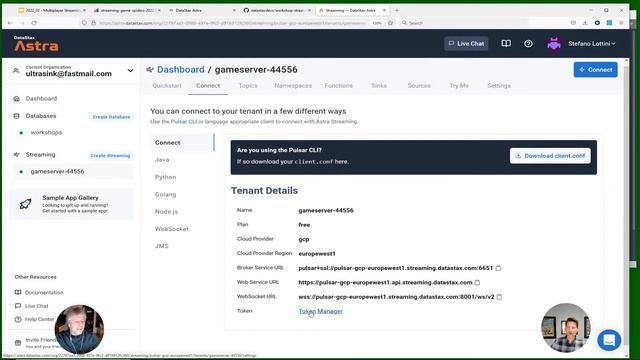This screenshot has height=360, width=640.
Task: Open Live Chat under Other Resources
Action: [36, 306]
